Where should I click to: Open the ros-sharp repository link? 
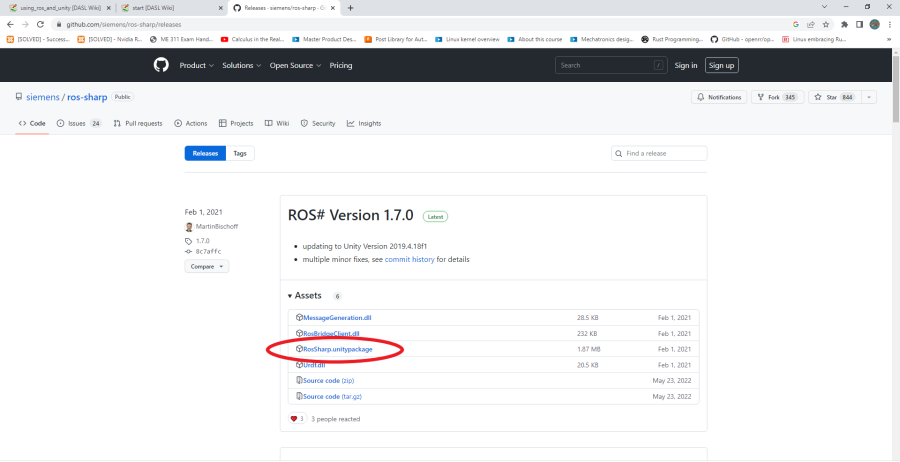87,98
